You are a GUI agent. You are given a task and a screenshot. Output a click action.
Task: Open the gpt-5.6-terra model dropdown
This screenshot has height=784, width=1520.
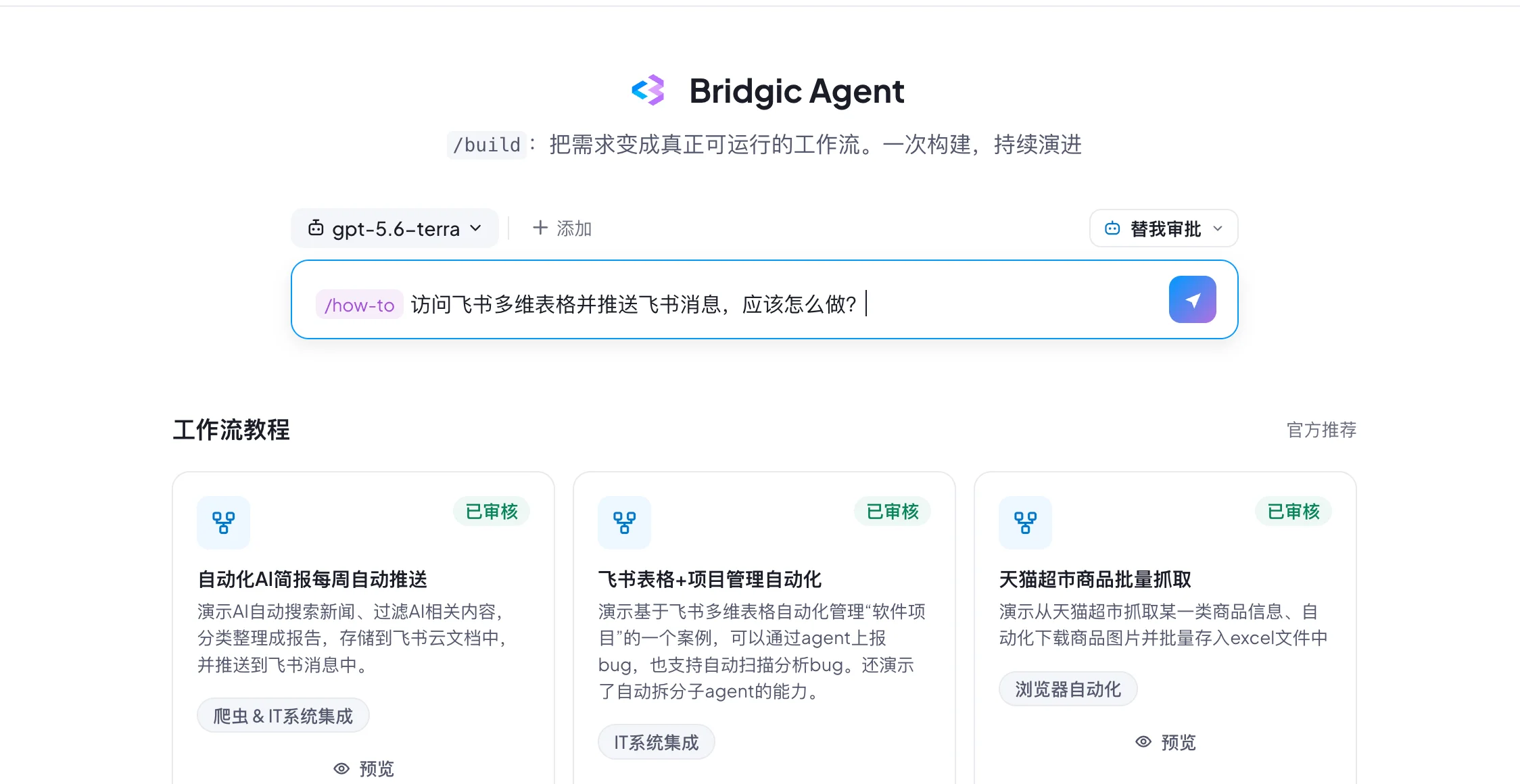pyautogui.click(x=395, y=228)
